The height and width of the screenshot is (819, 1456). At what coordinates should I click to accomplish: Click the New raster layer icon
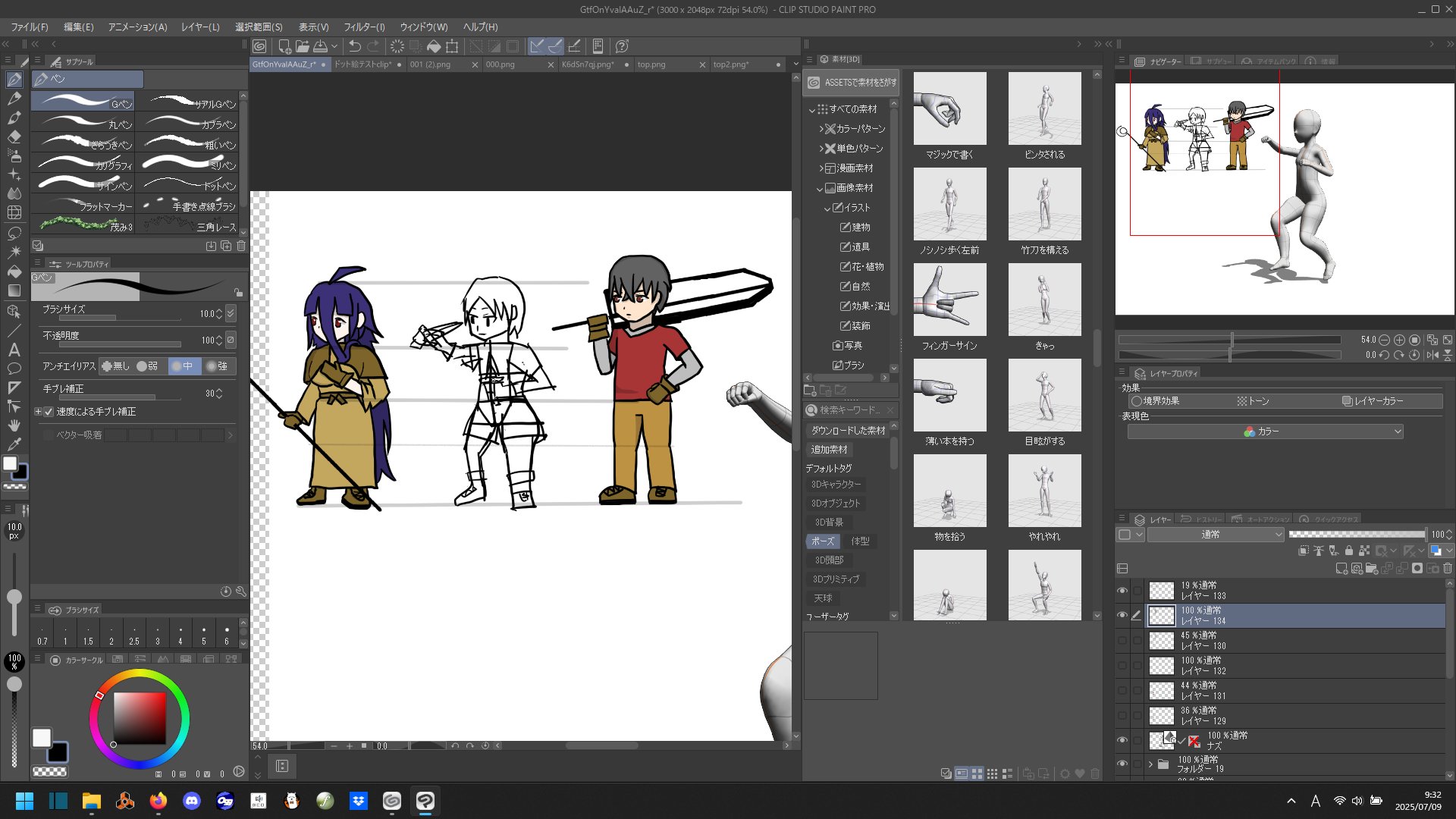tap(1341, 568)
